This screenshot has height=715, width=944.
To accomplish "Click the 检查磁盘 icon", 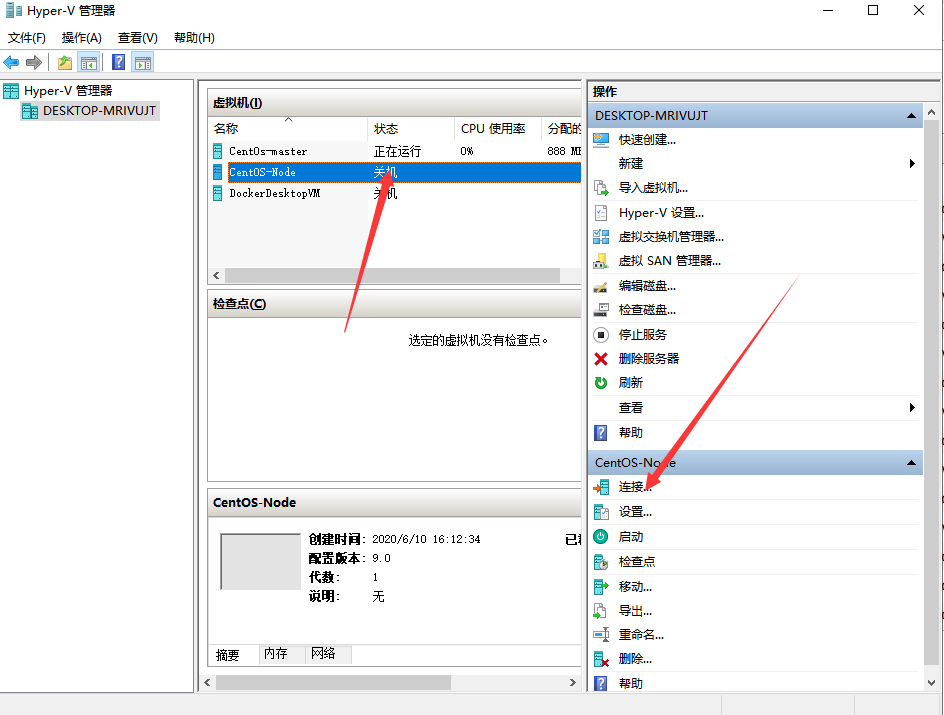I will tap(601, 310).
